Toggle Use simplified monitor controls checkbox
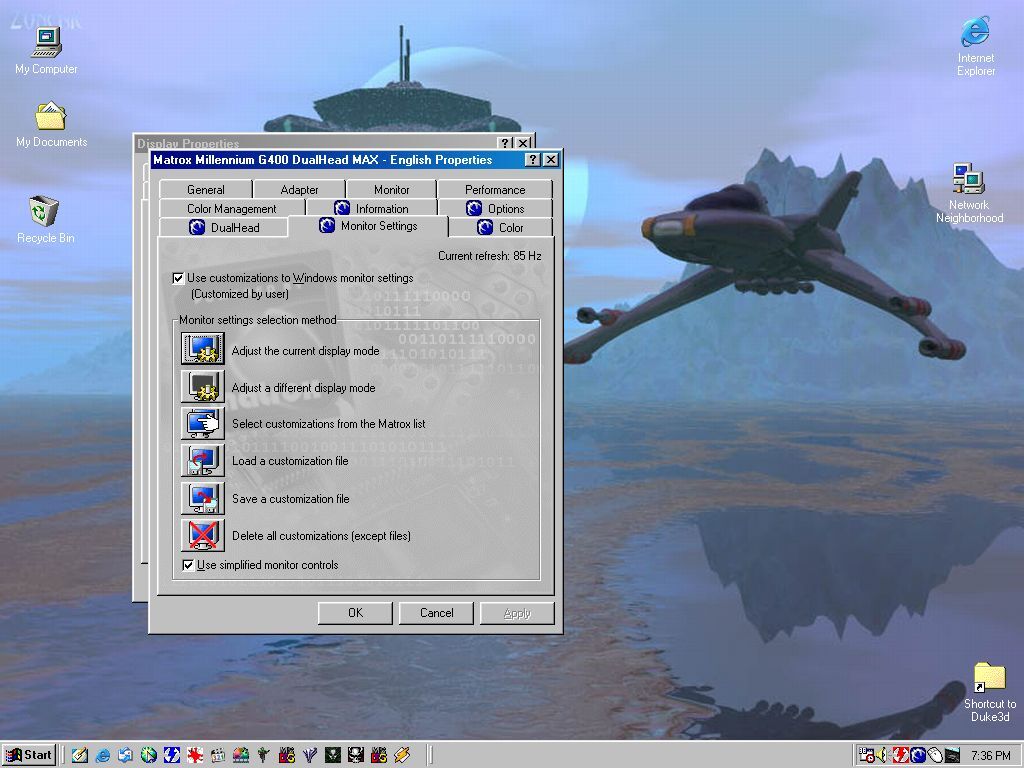Image resolution: width=1024 pixels, height=768 pixels. (x=188, y=565)
